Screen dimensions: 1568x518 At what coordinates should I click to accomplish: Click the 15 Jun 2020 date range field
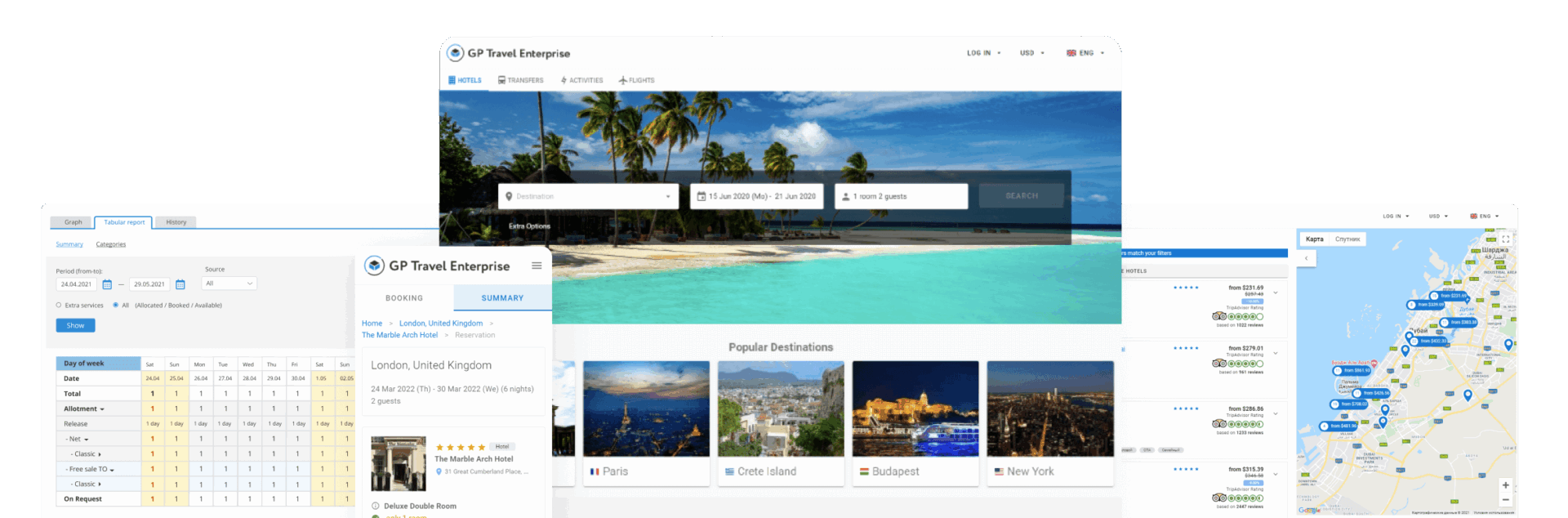[x=757, y=196]
